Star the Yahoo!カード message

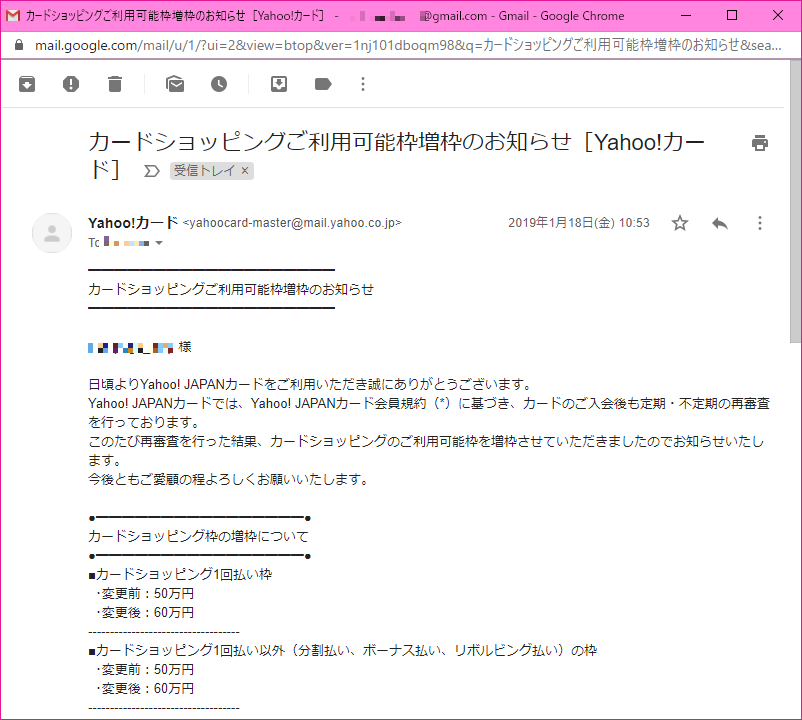680,223
